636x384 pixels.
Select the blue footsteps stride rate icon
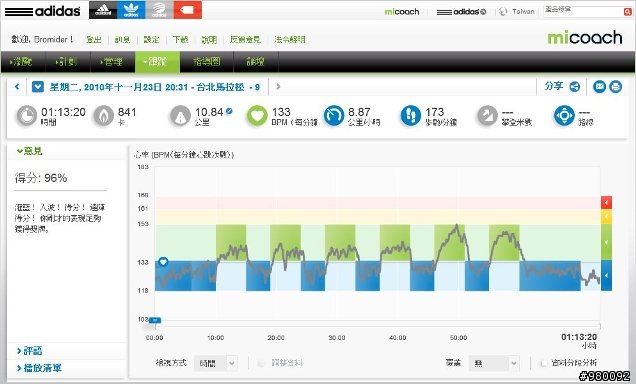point(410,116)
